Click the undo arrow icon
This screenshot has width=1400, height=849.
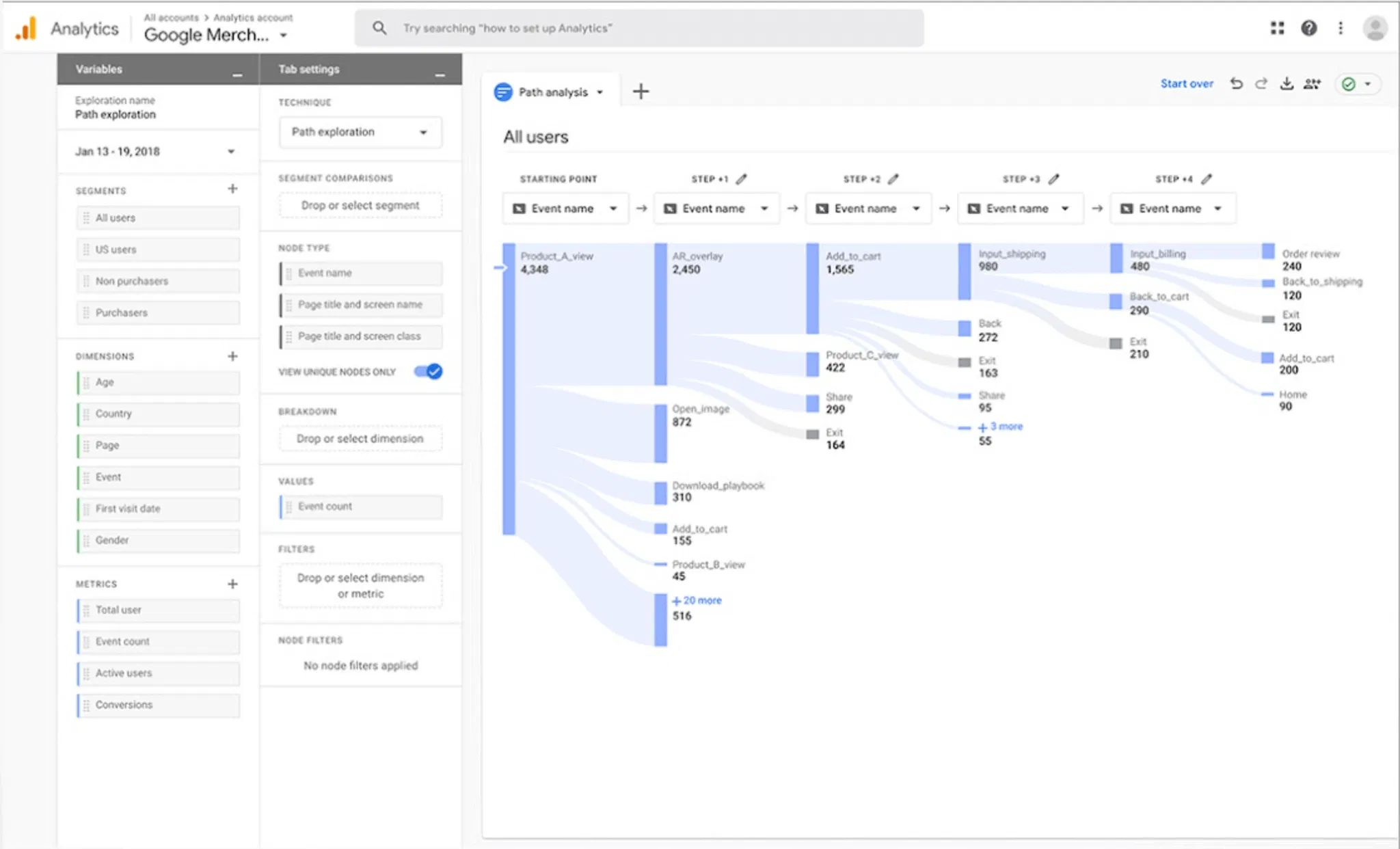[1236, 83]
